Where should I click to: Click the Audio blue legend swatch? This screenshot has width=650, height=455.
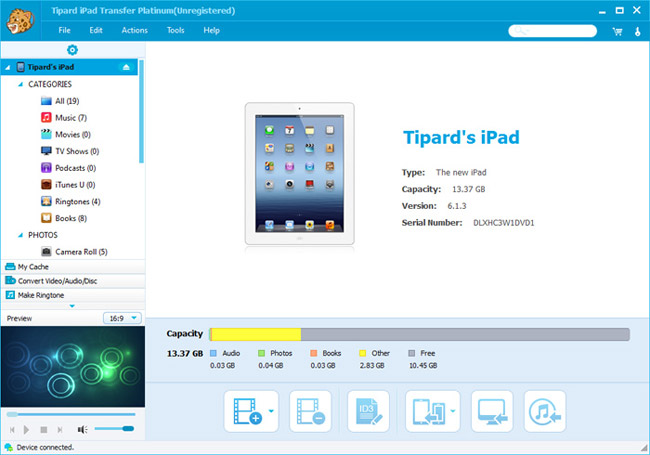213,353
